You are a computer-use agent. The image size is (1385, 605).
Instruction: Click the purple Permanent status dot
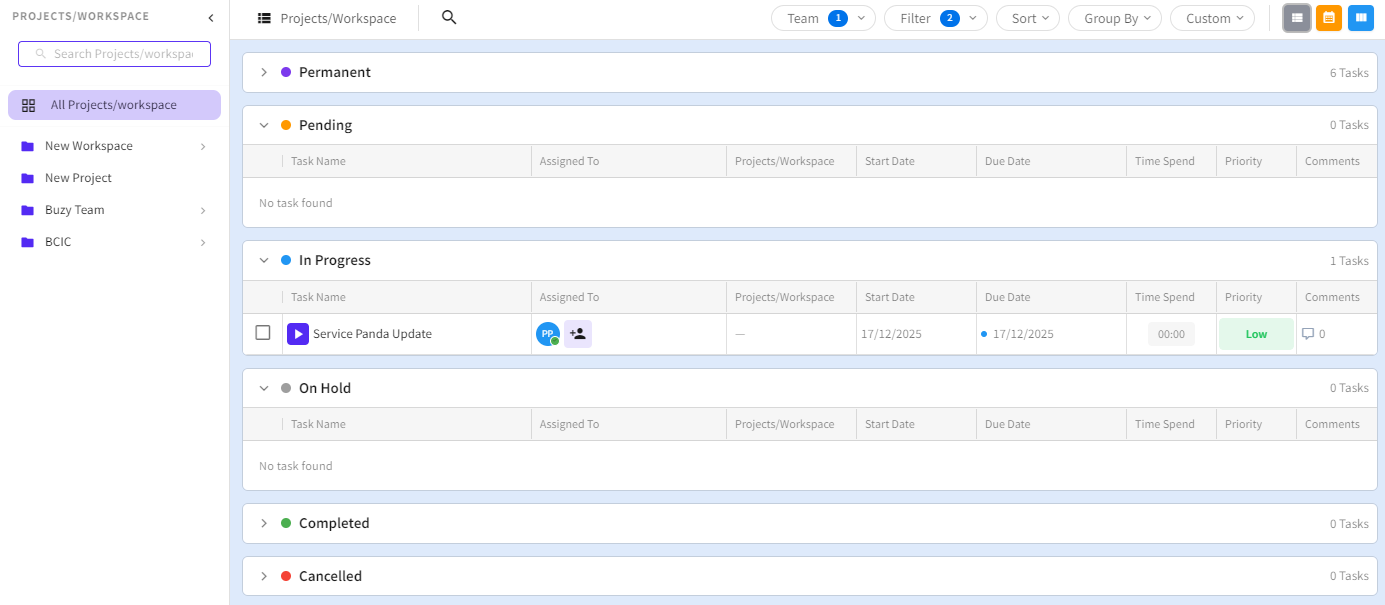(x=286, y=72)
